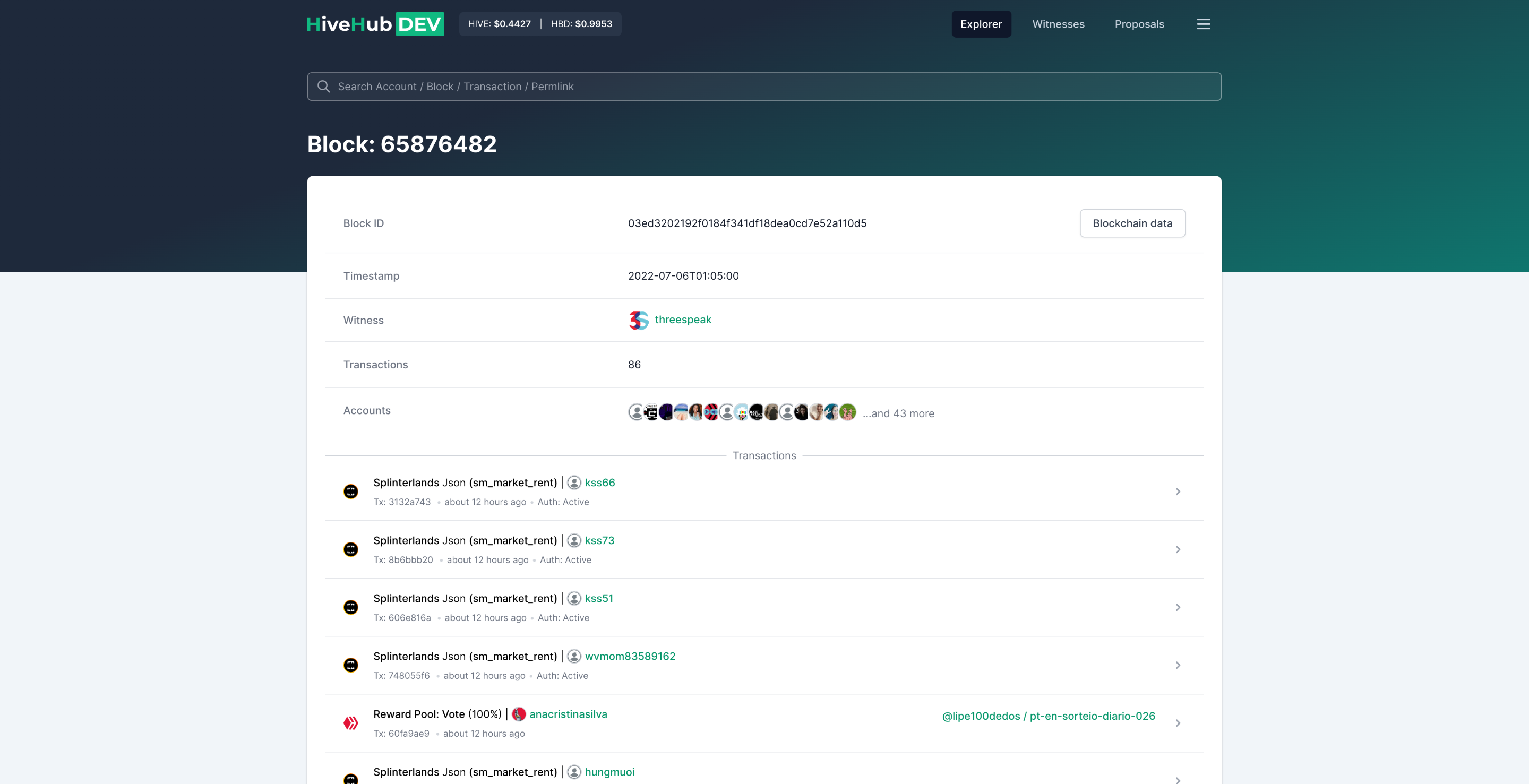Screen dimensions: 1529x784
Task: Expand the kss66 transaction chevron
Action: pyautogui.click(x=1178, y=492)
